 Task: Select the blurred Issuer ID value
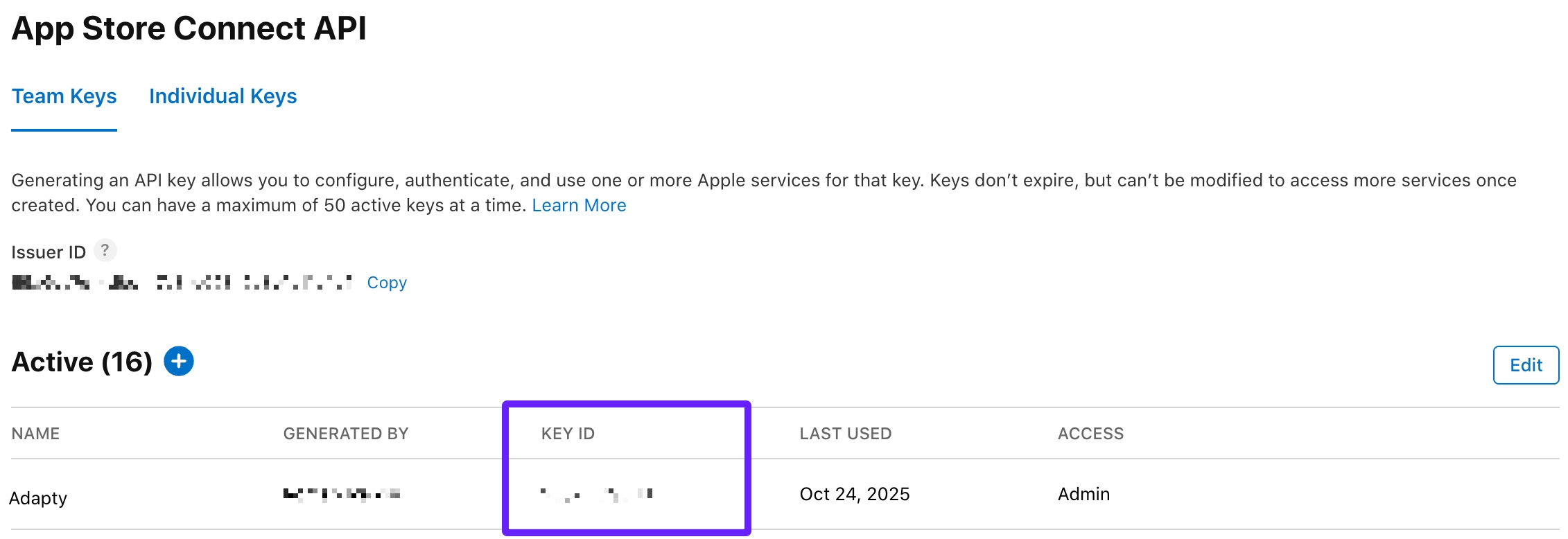click(182, 283)
